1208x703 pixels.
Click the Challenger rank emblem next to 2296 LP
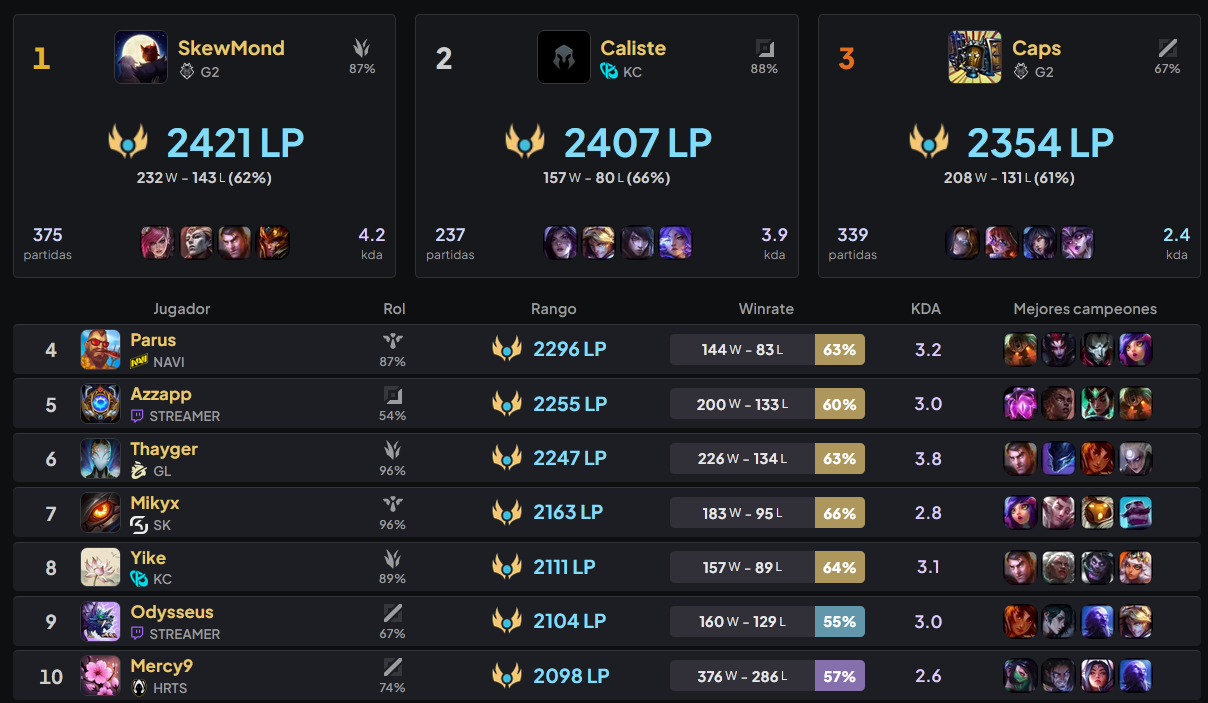point(507,349)
